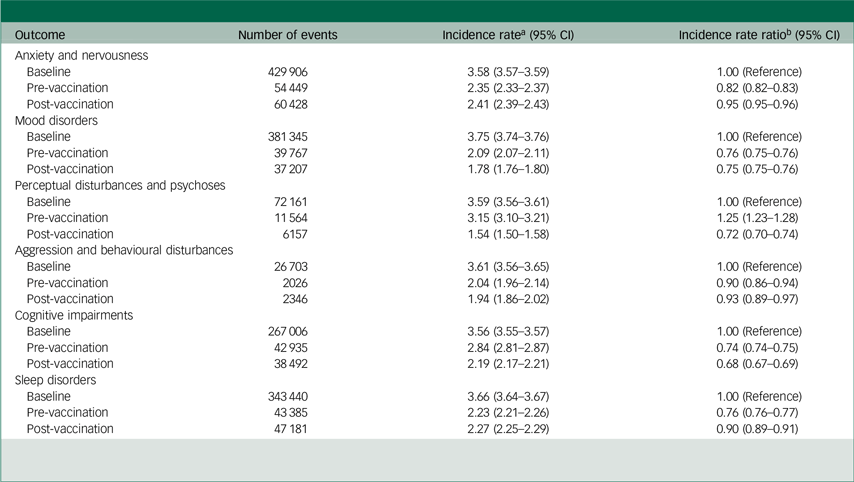Select the Incidence rate (95% CI) header

click(x=505, y=35)
